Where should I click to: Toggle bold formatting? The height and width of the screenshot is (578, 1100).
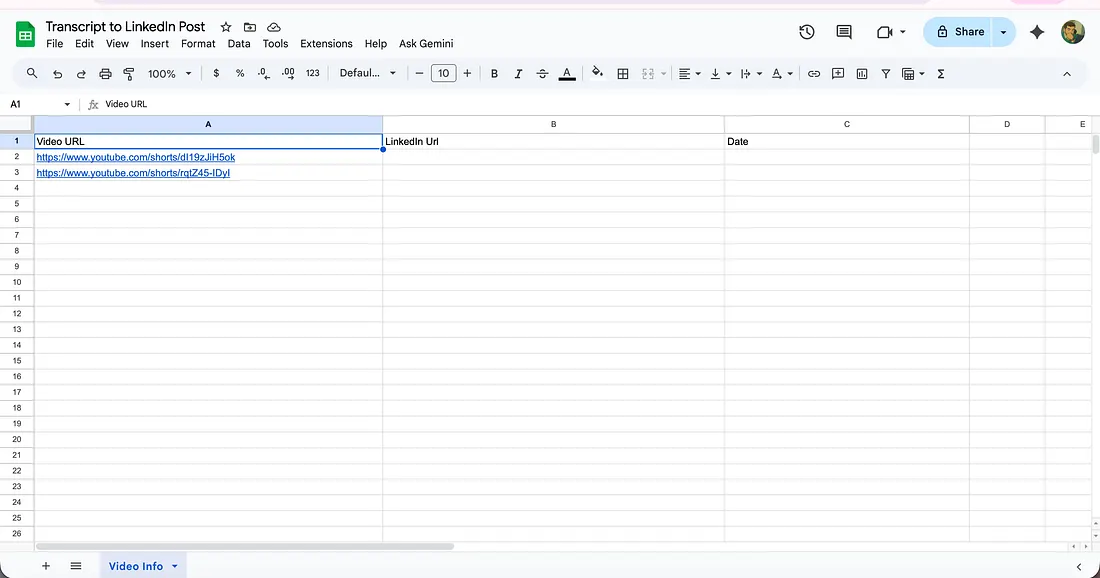point(494,74)
